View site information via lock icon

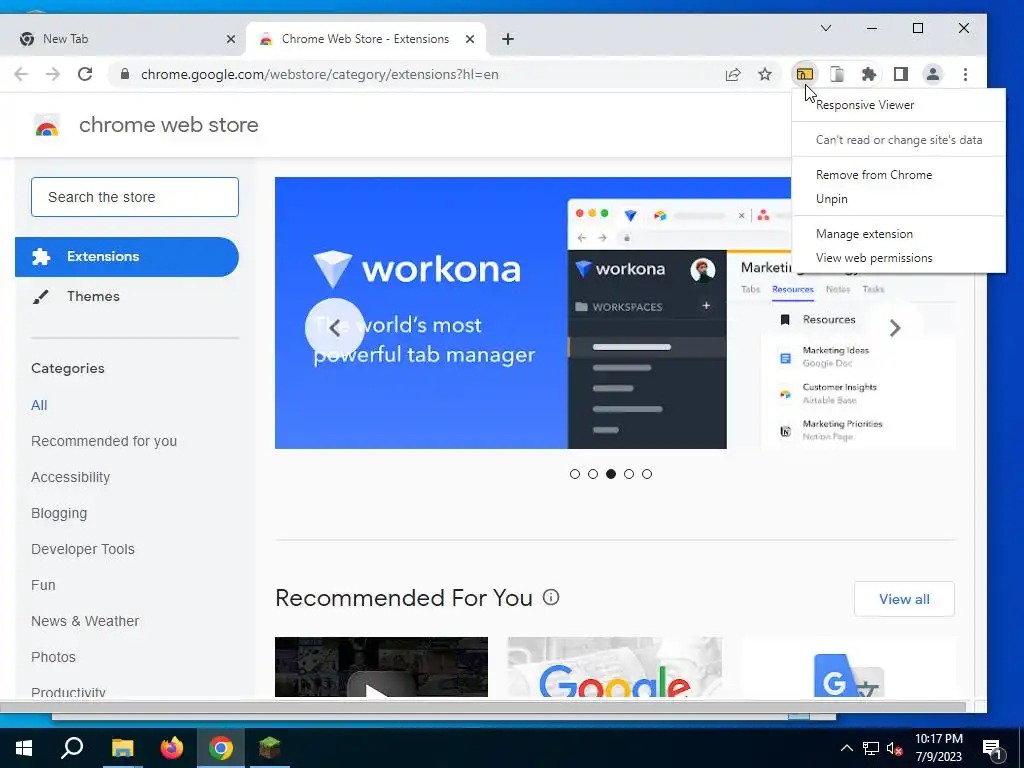click(x=125, y=74)
